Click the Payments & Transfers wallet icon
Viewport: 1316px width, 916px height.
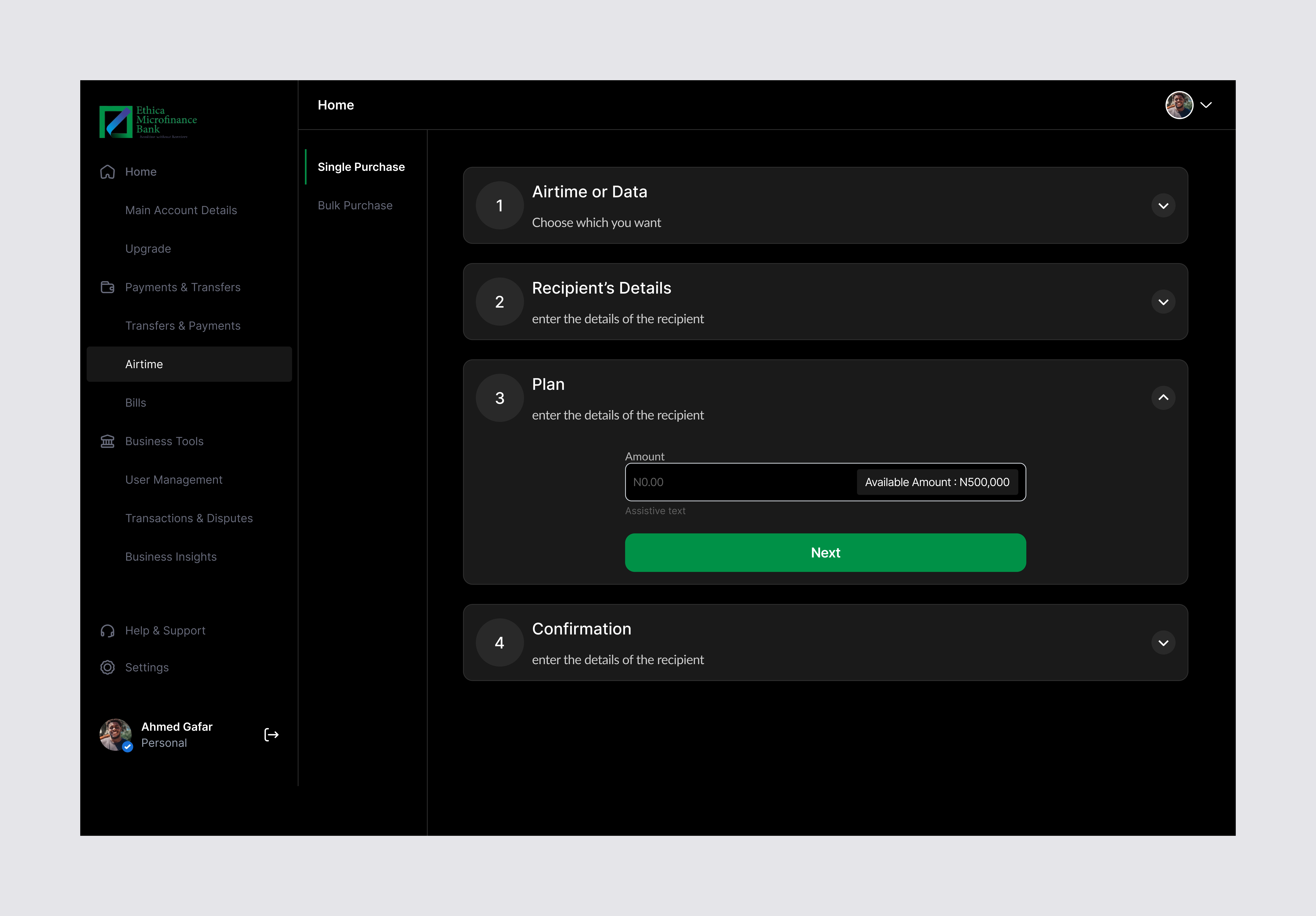[107, 287]
